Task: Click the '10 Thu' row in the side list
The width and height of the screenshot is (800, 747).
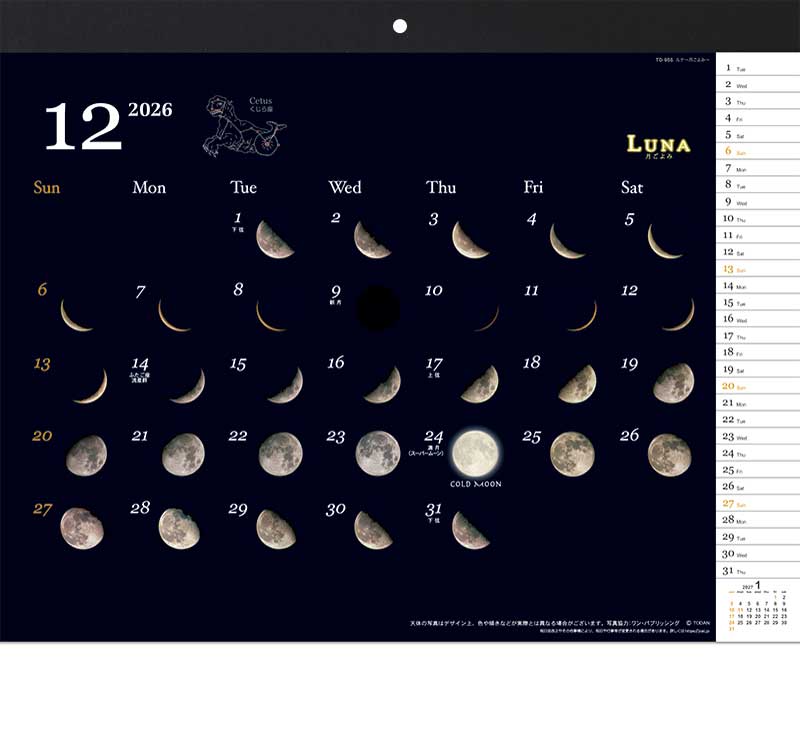Action: coord(758,219)
